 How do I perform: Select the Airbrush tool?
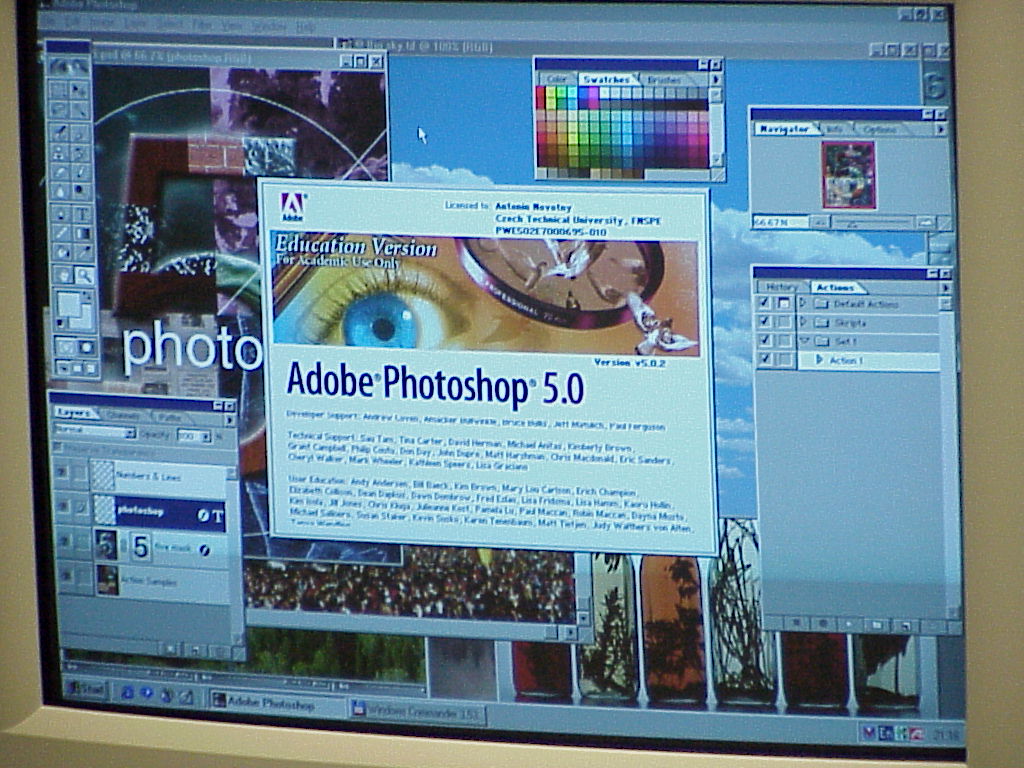point(59,131)
